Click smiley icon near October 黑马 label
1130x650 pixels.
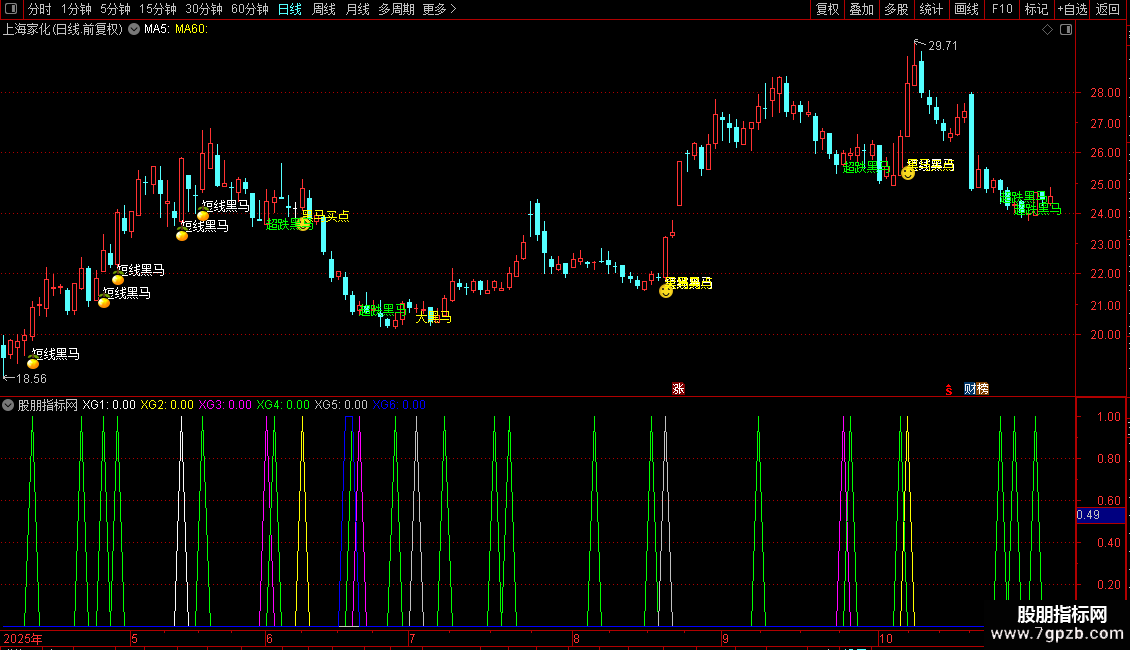[908, 173]
